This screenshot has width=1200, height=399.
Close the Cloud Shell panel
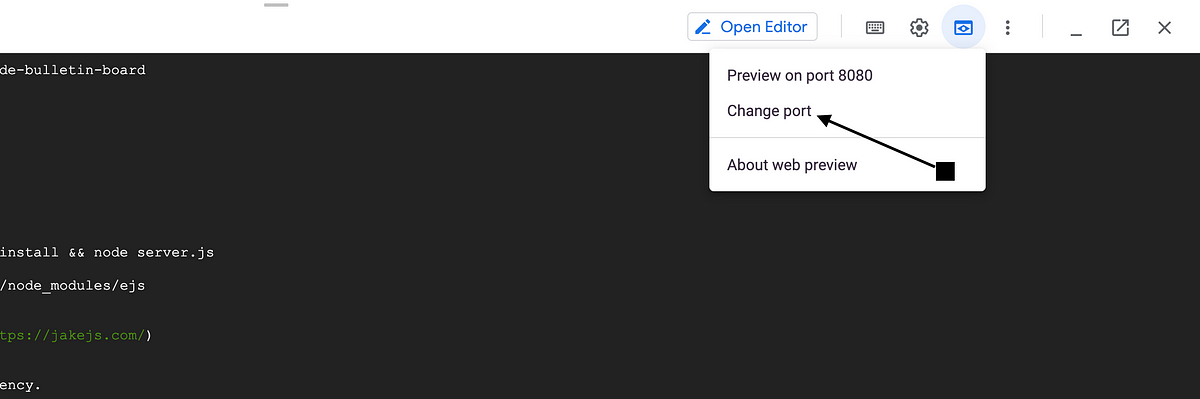pos(1164,27)
